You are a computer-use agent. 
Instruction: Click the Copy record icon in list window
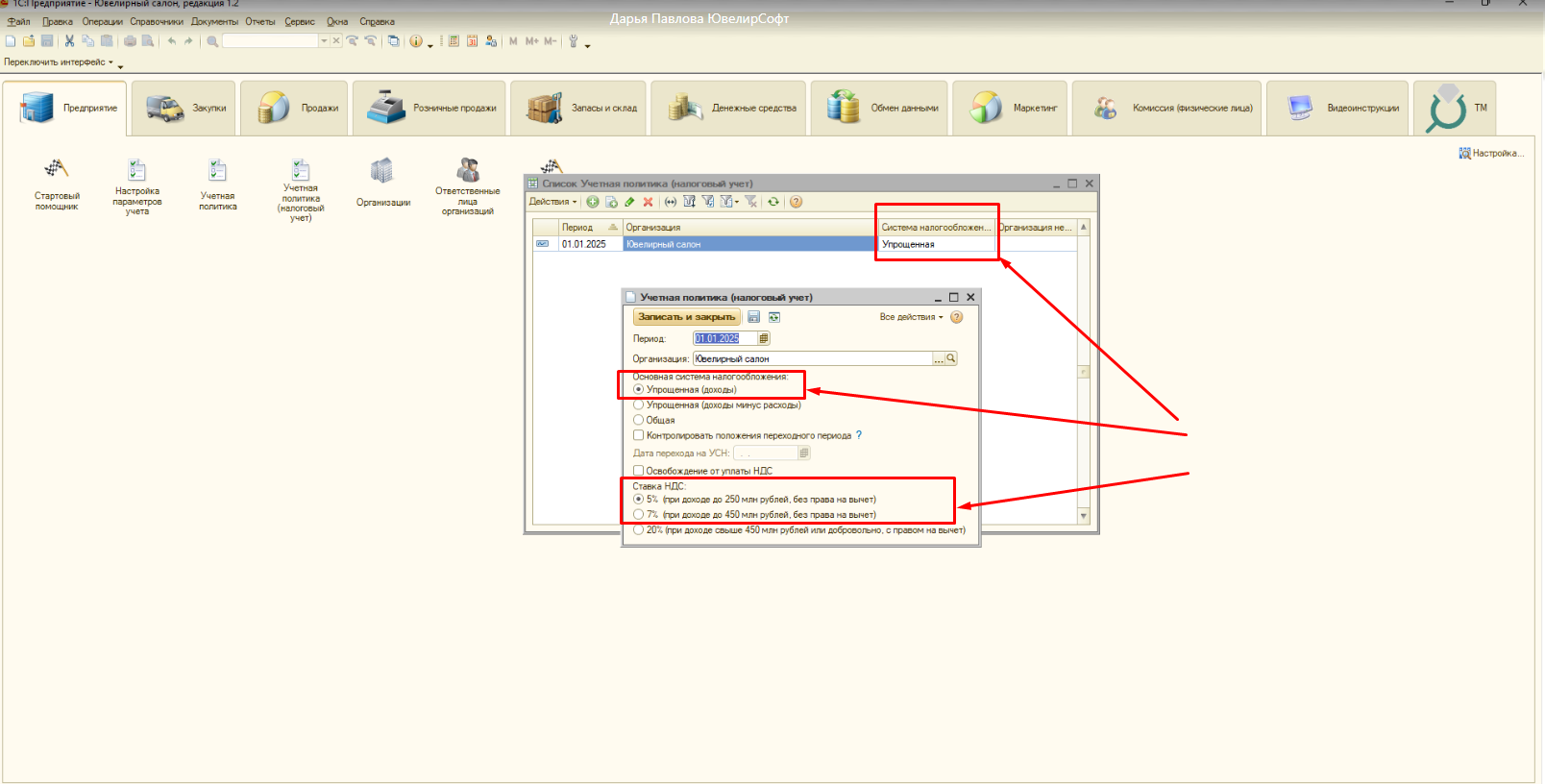point(611,202)
